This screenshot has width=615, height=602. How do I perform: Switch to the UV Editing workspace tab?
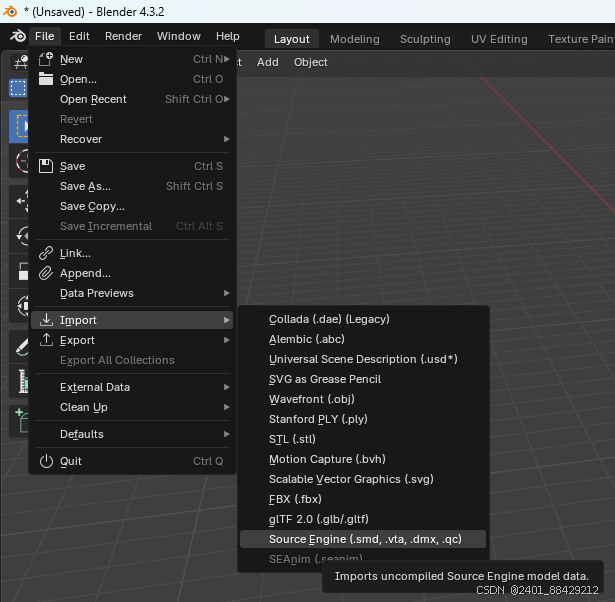click(499, 39)
